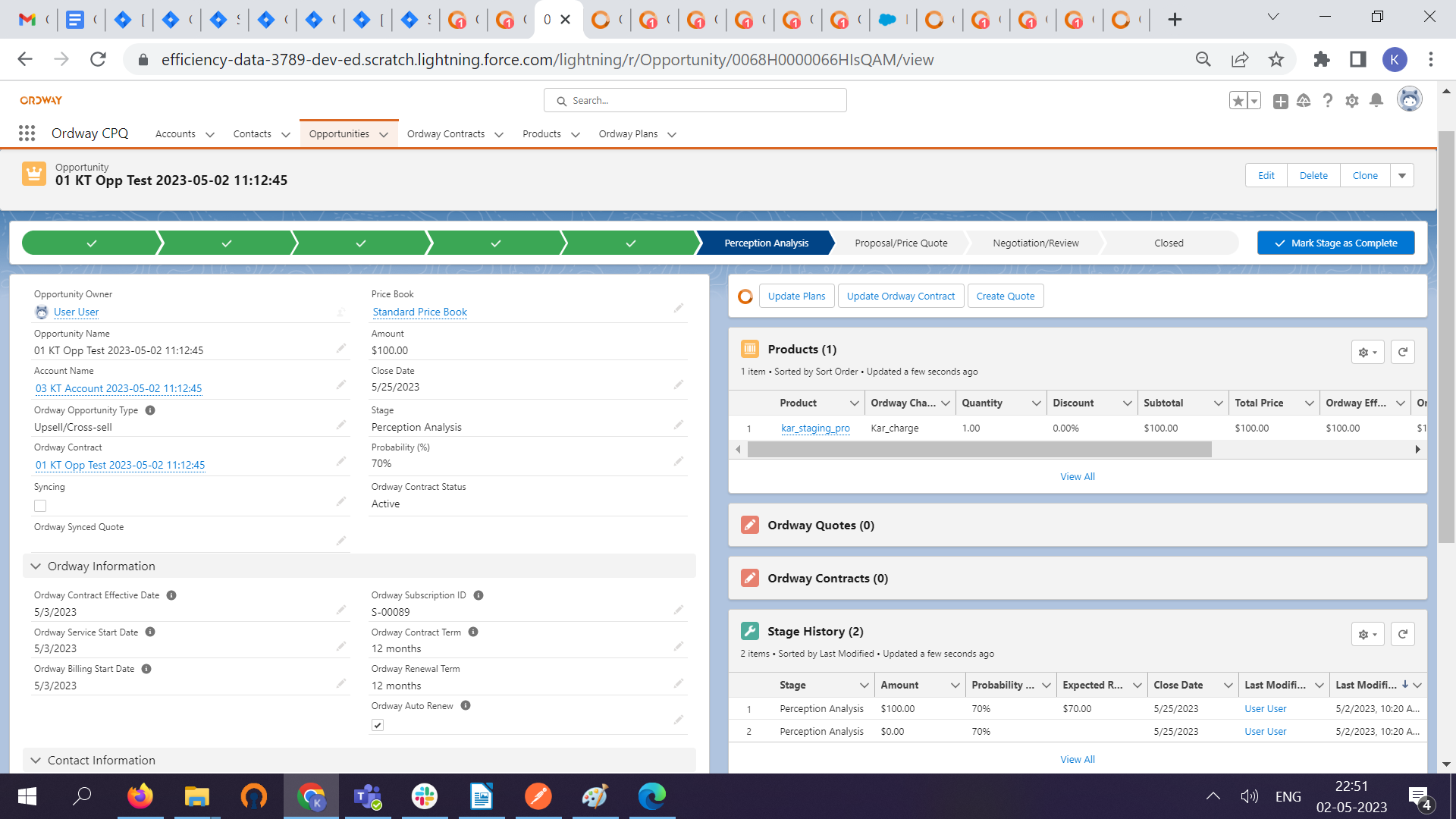Open Microsoft Teams from the taskbar
Viewport: 1456px width, 819px height.
[368, 796]
